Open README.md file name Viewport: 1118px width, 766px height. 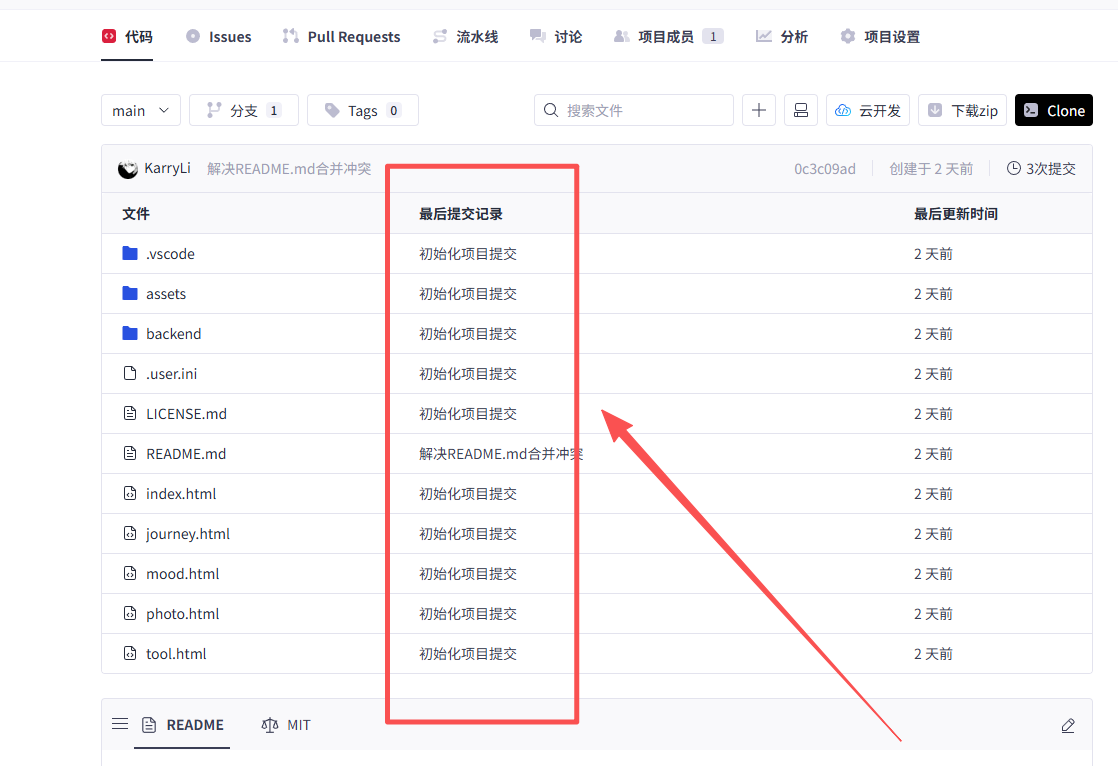186,454
